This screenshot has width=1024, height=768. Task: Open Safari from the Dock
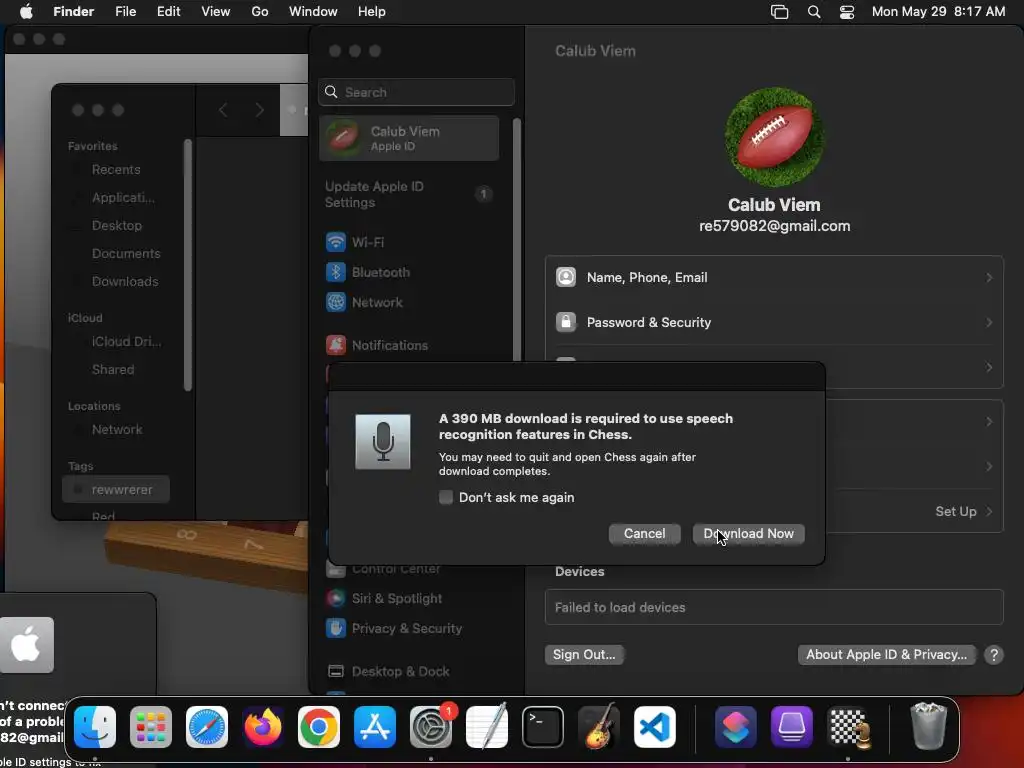tap(207, 727)
